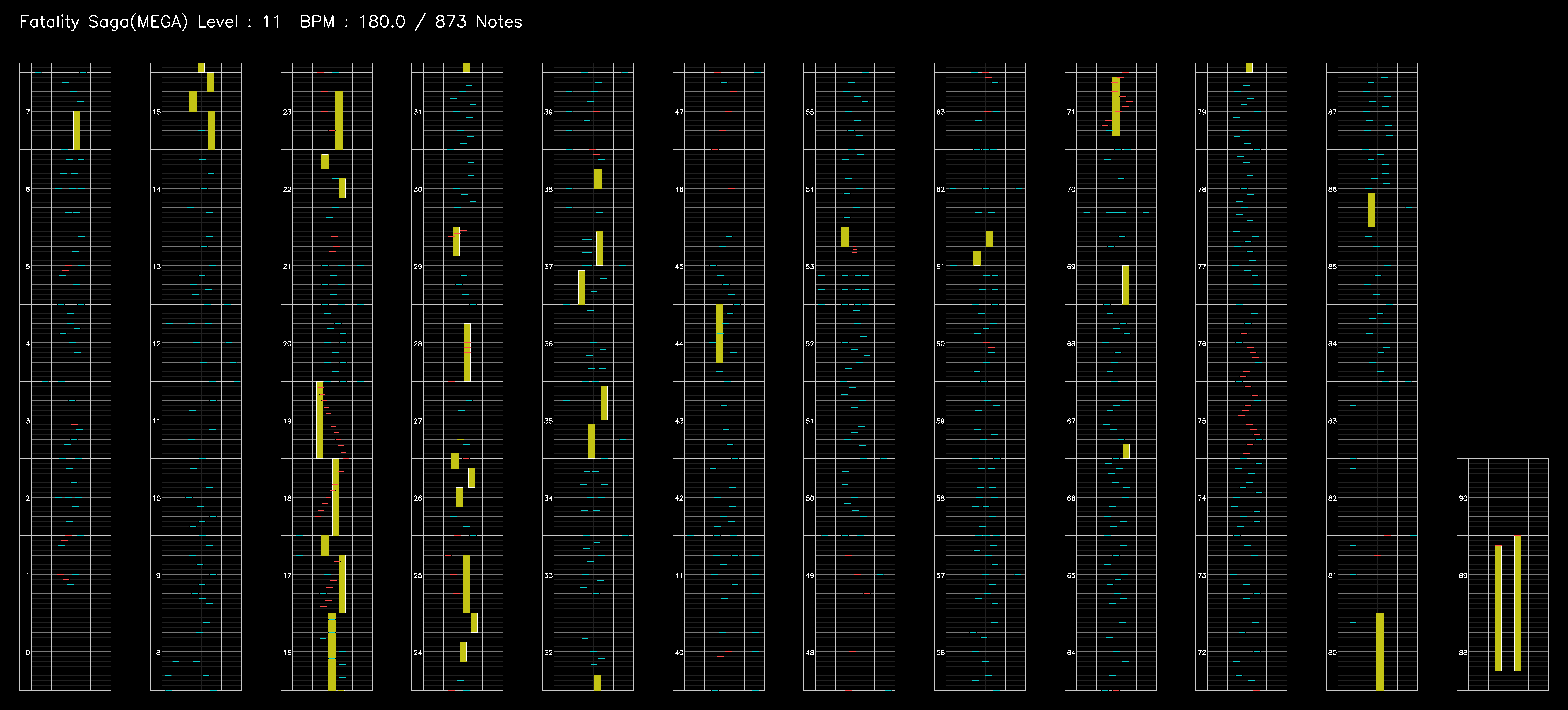Select measure number 3 label
Viewport: 1568px width, 710px height.
[x=27, y=421]
